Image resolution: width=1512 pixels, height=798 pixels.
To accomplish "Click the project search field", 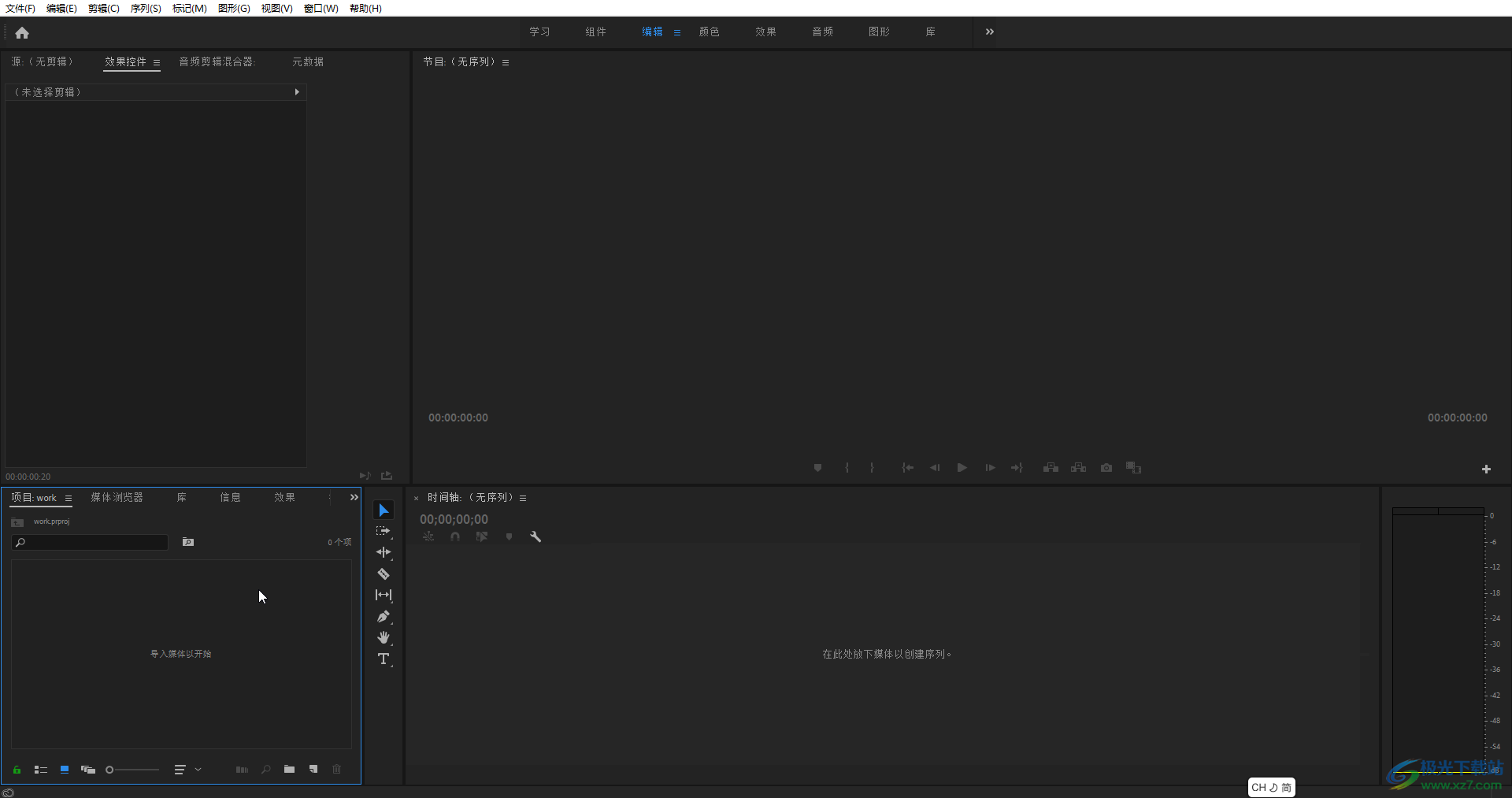I will 90,542.
